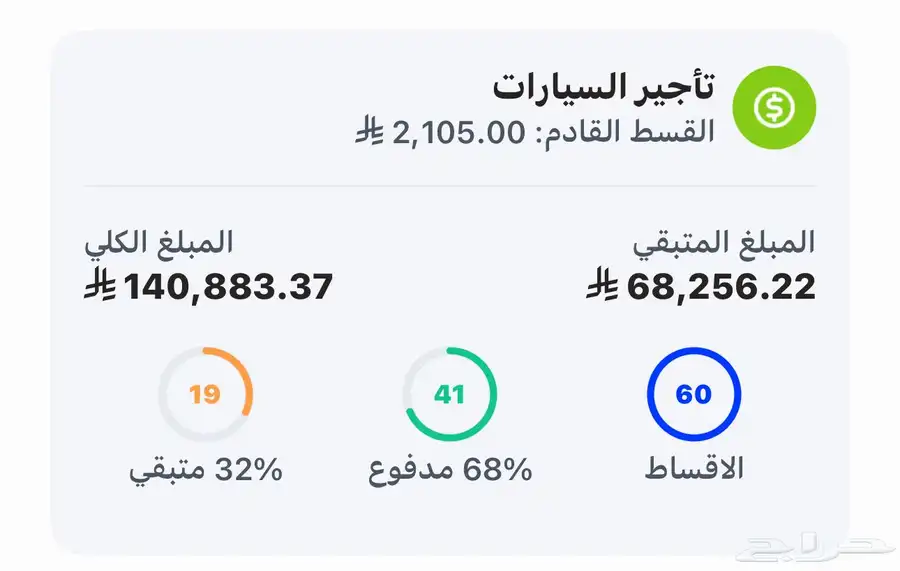The height and width of the screenshot is (571, 900).
Task: Click the riyal symbol beside 68,256.22
Action: 603,283
